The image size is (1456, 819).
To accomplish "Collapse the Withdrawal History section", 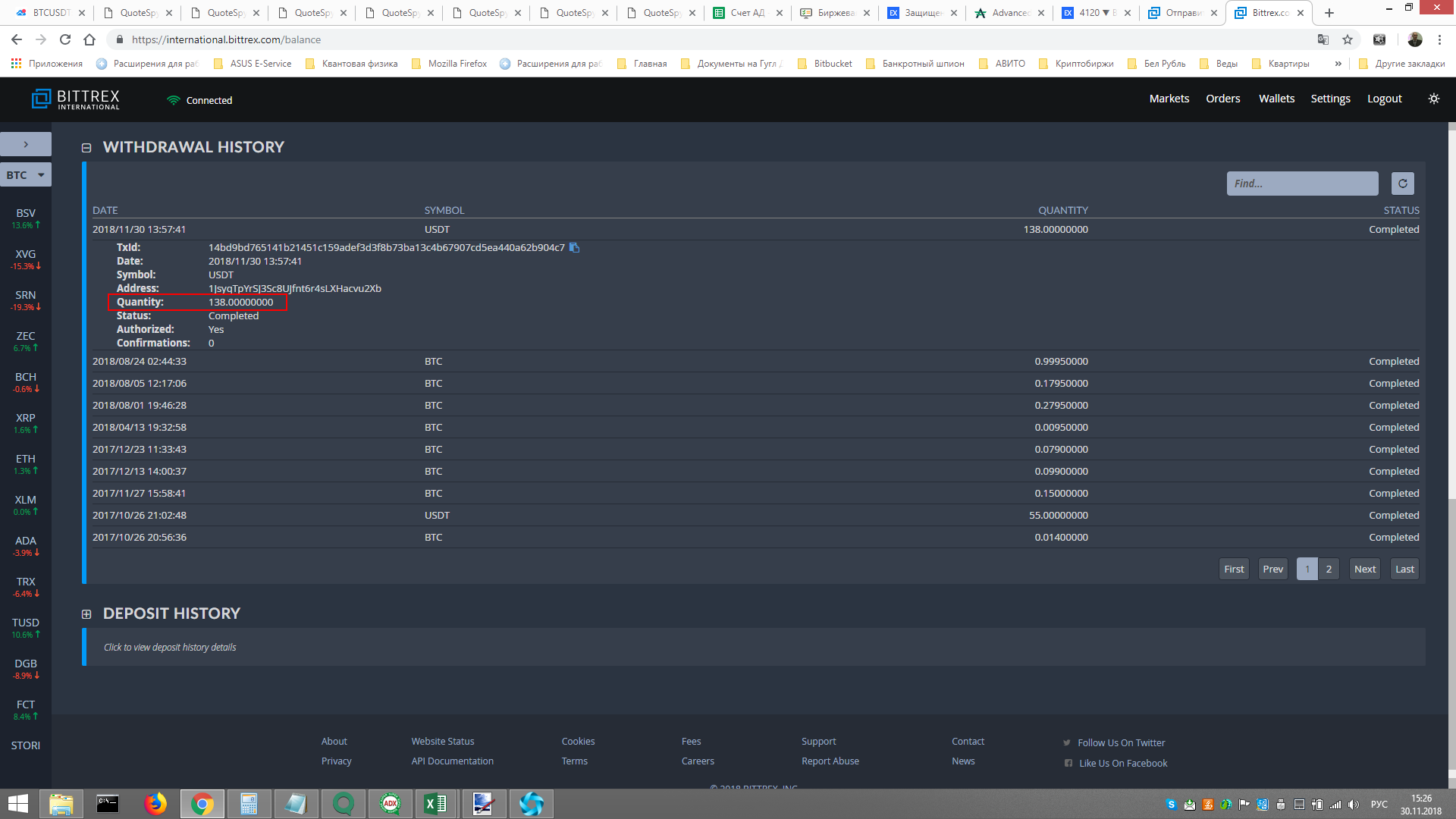I will coord(86,148).
